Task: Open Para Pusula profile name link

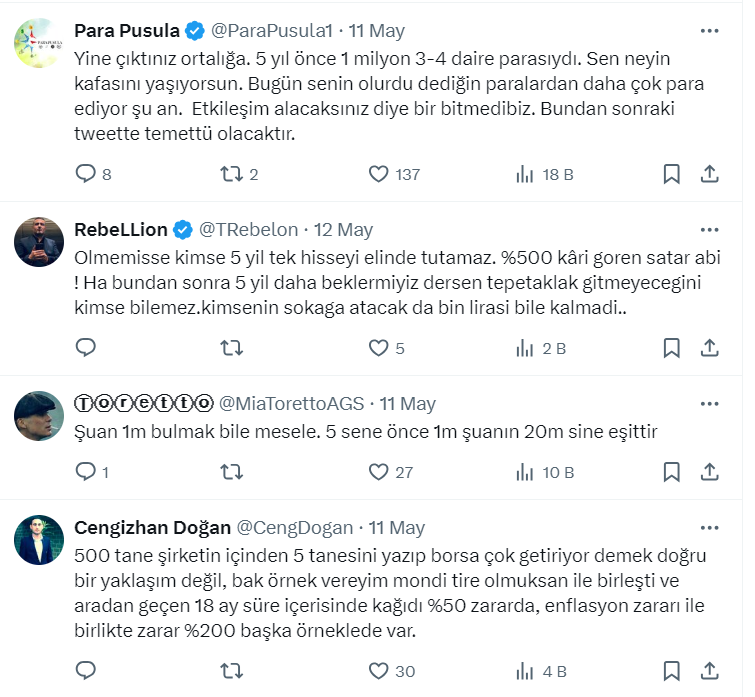Action: pos(127,30)
